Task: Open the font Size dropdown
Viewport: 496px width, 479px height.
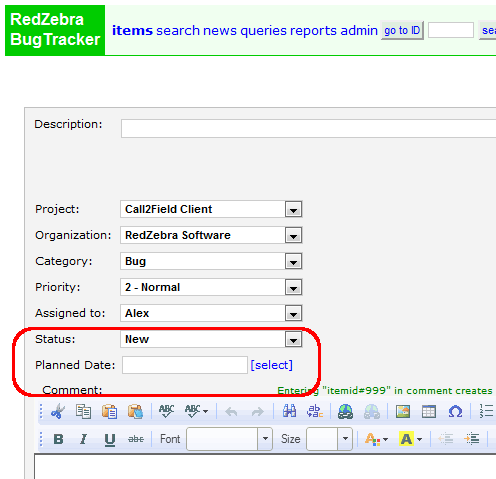Action: pos(329,439)
